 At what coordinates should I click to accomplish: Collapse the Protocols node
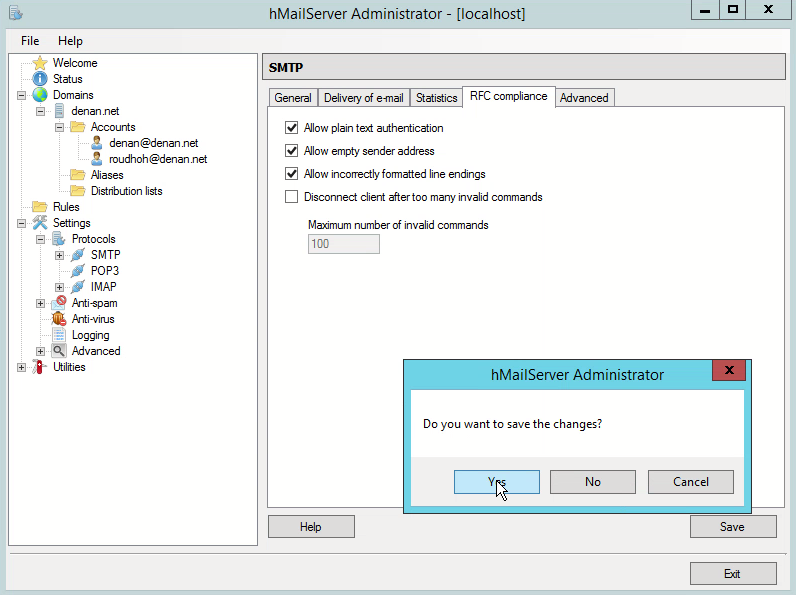coord(40,239)
